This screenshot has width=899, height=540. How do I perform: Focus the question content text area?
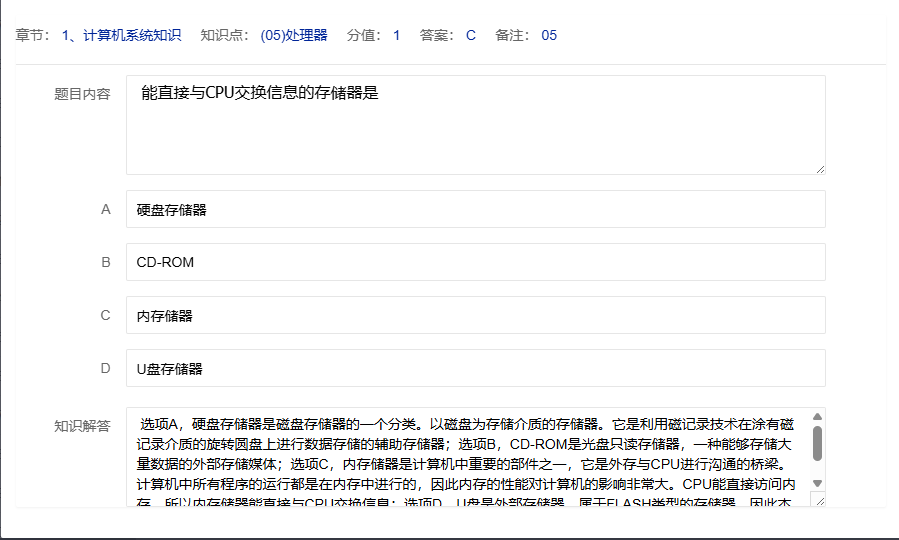(x=475, y=125)
